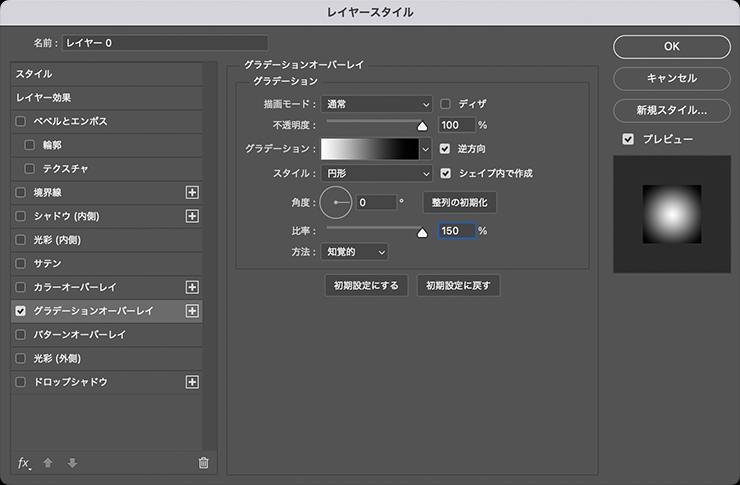Open the 方法 知覚的 dropdown
740x485 pixels.
[354, 252]
